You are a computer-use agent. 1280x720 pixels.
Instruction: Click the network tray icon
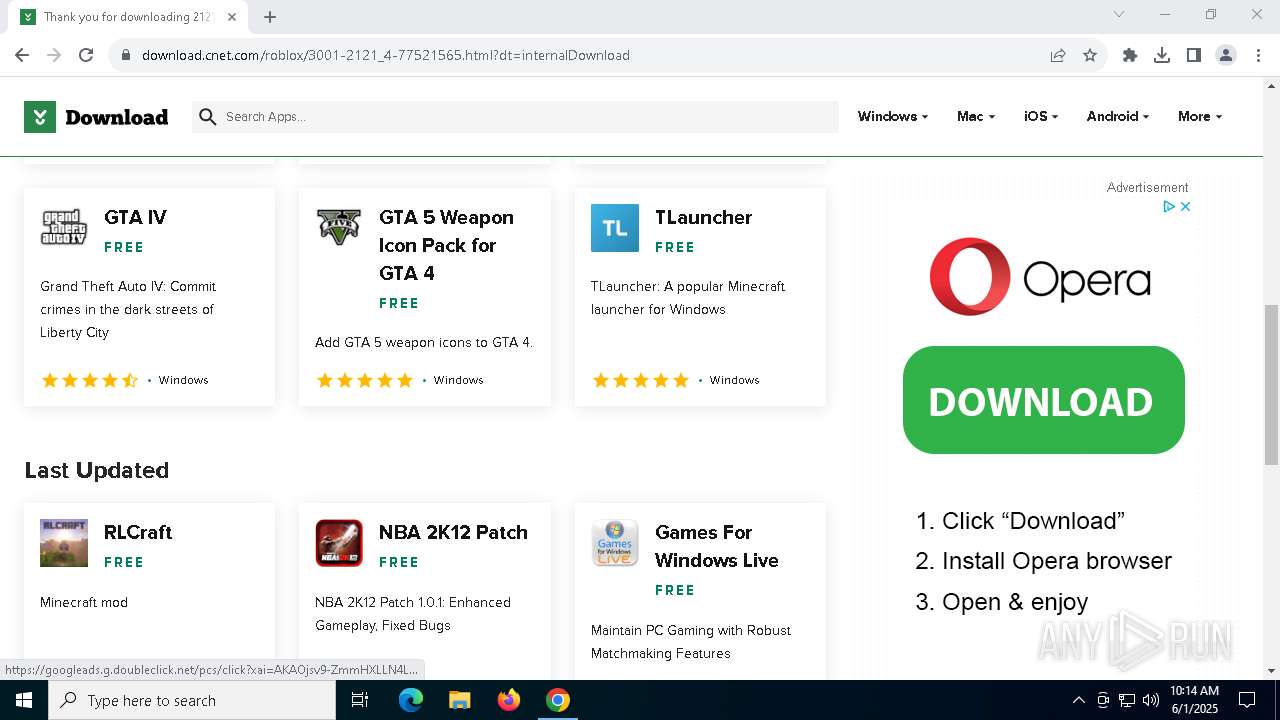click(x=1127, y=700)
